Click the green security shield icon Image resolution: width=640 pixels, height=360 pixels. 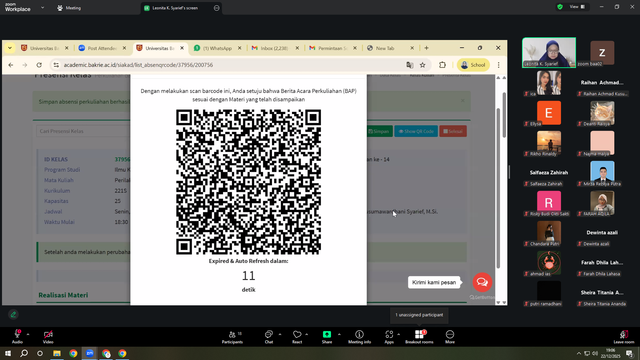[560, 7]
